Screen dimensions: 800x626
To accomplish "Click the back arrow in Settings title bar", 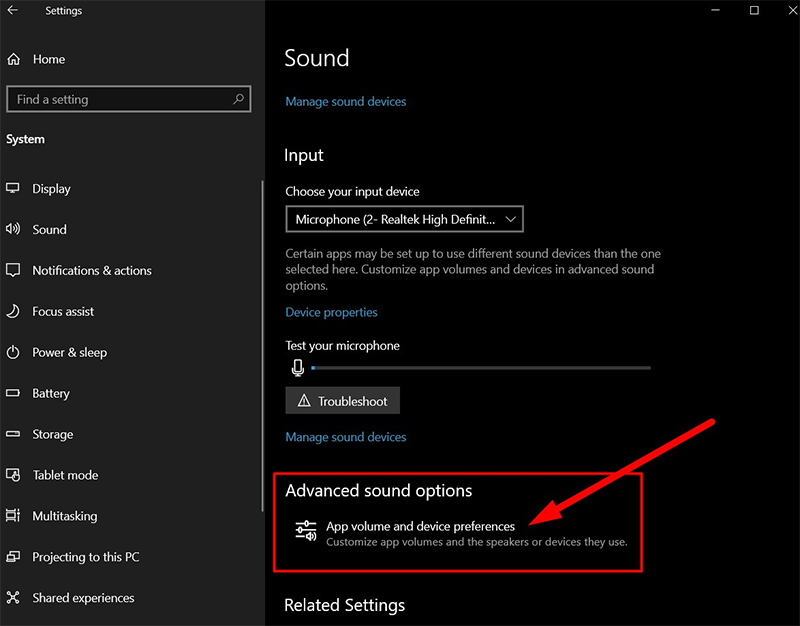I will point(14,11).
